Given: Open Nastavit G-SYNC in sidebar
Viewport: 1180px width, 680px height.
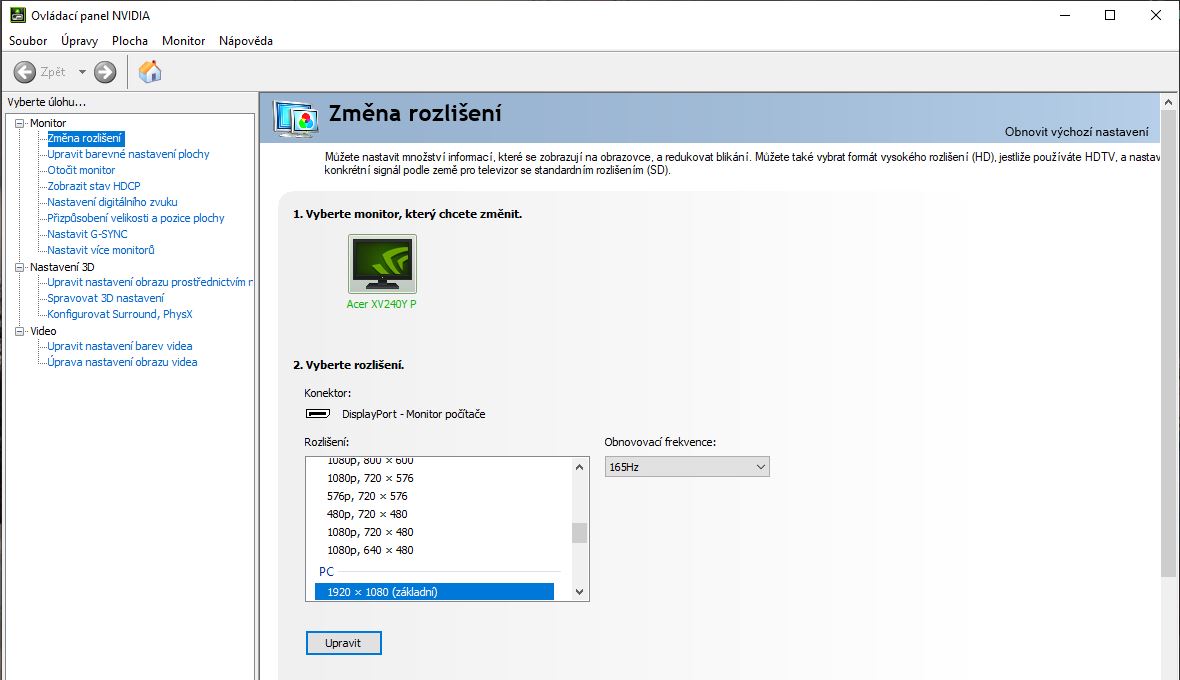Looking at the screenshot, I should [87, 234].
